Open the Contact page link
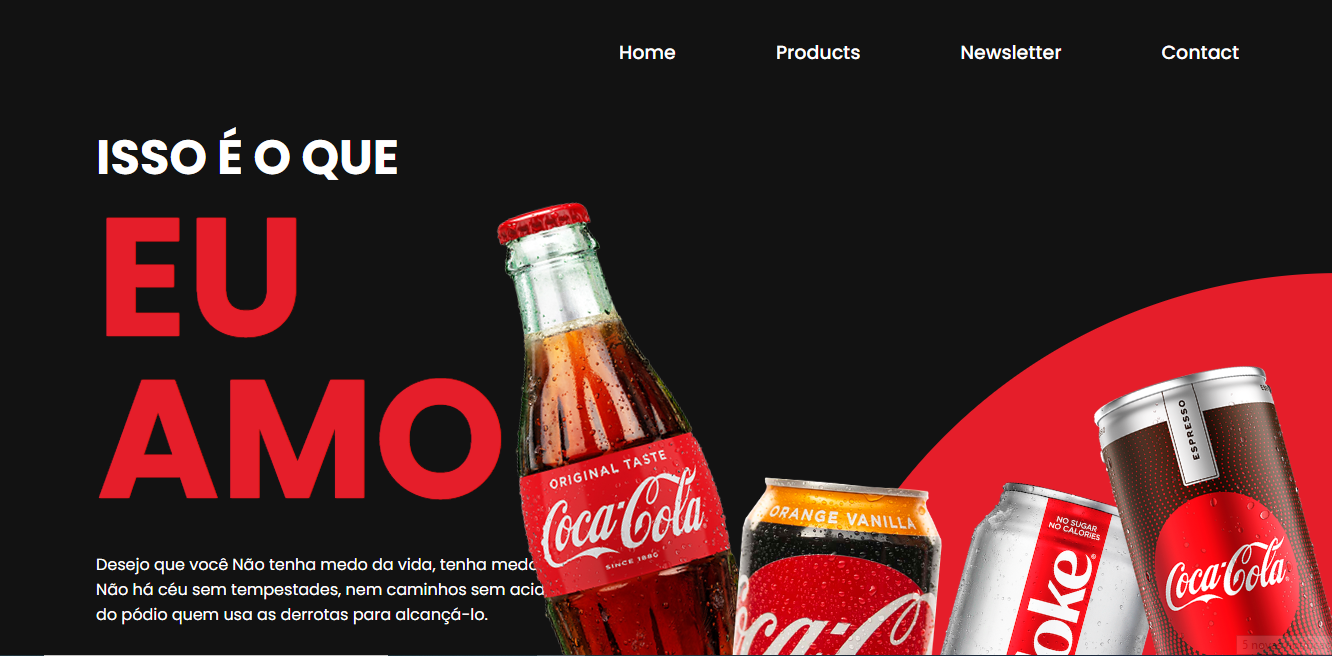Image resolution: width=1332 pixels, height=656 pixels. [x=1200, y=53]
